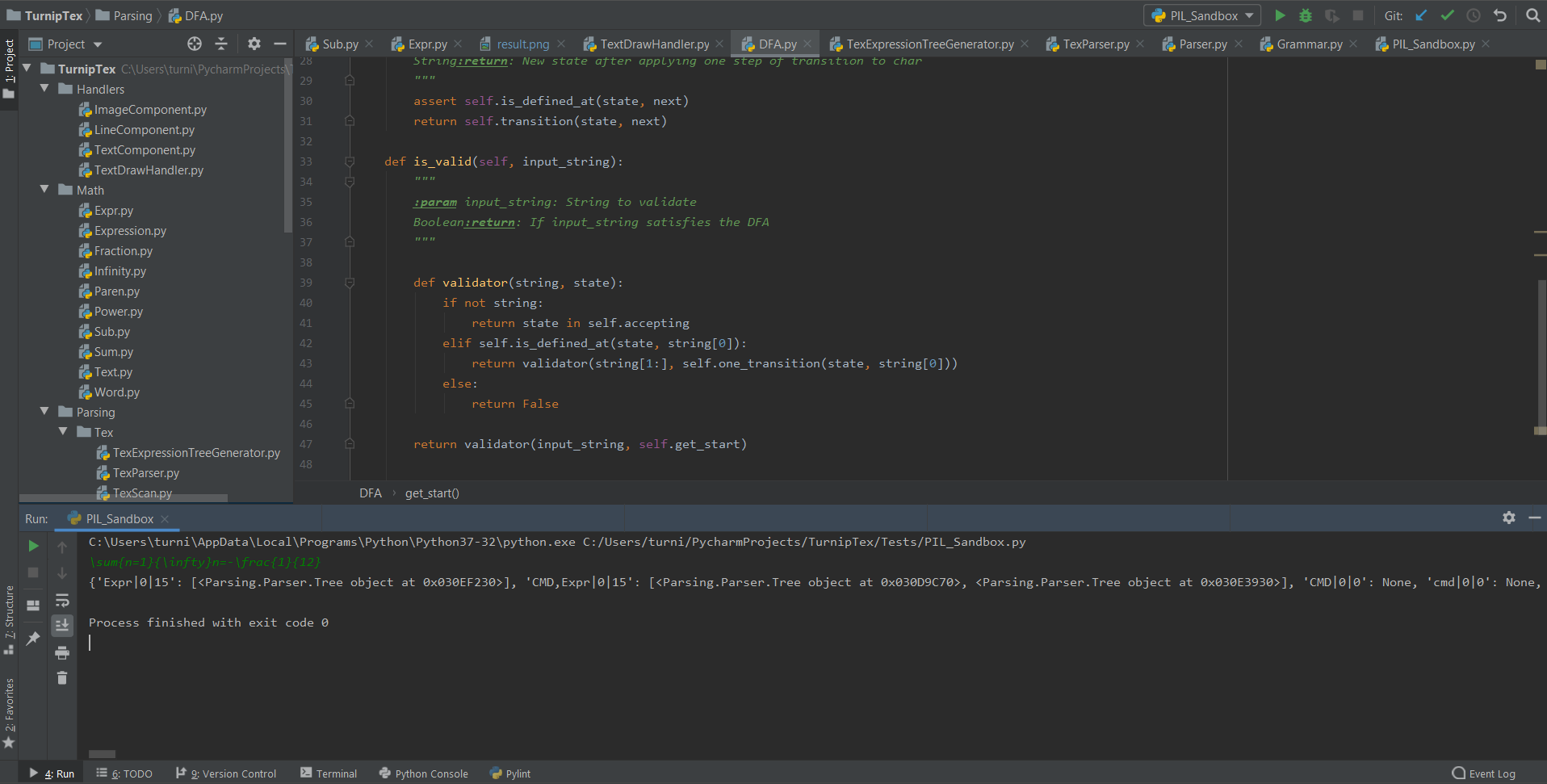Open the PIL_Sandbox run configuration dropdown
The image size is (1547, 784).
(x=1202, y=15)
